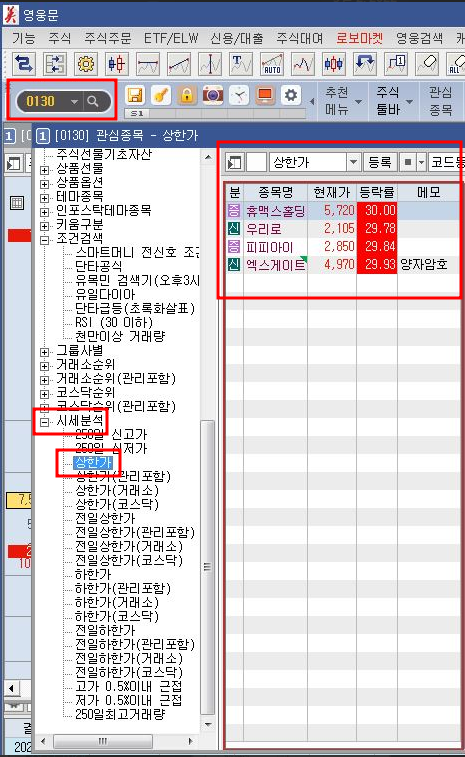Open the ETF/ELW menu
465x757 pixels.
point(171,38)
